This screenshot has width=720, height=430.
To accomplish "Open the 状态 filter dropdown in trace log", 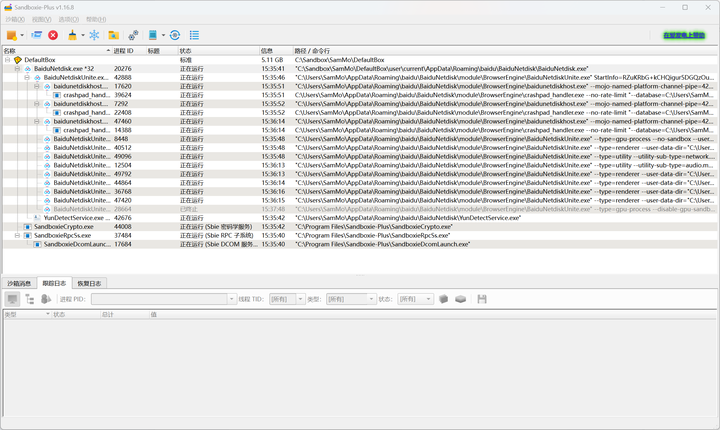I will click(415, 299).
